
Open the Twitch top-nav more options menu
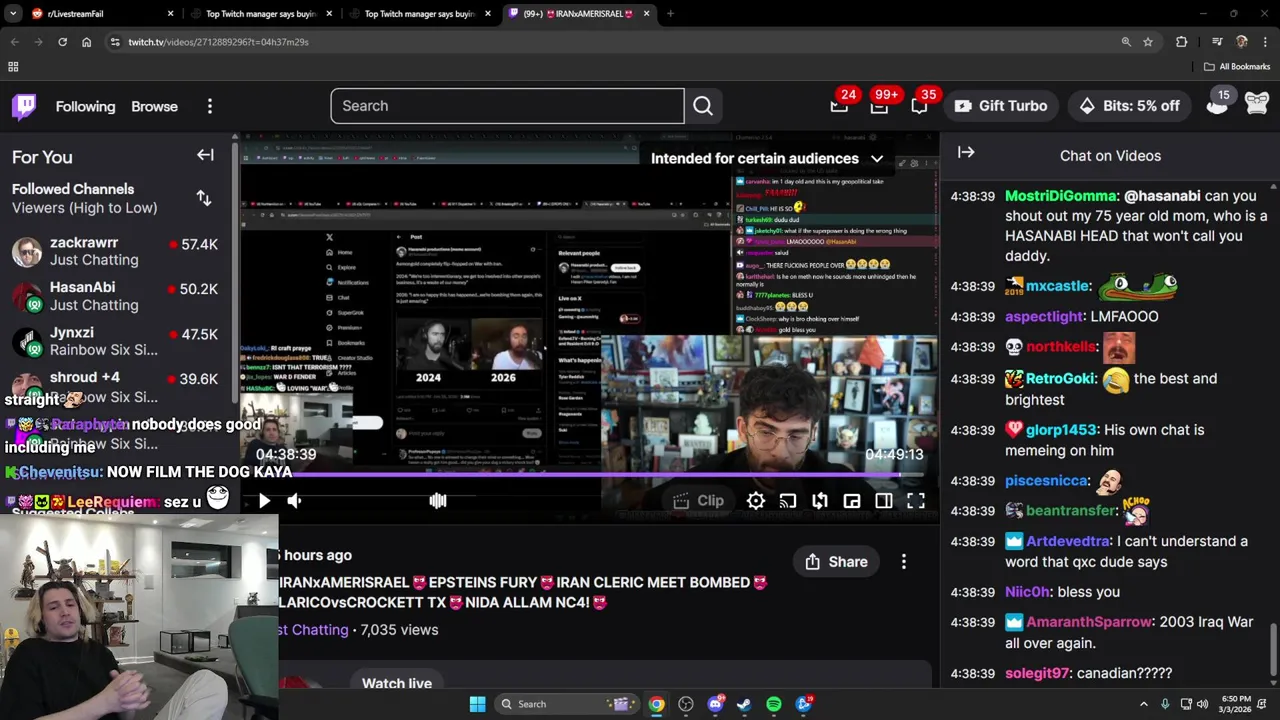coord(209,106)
